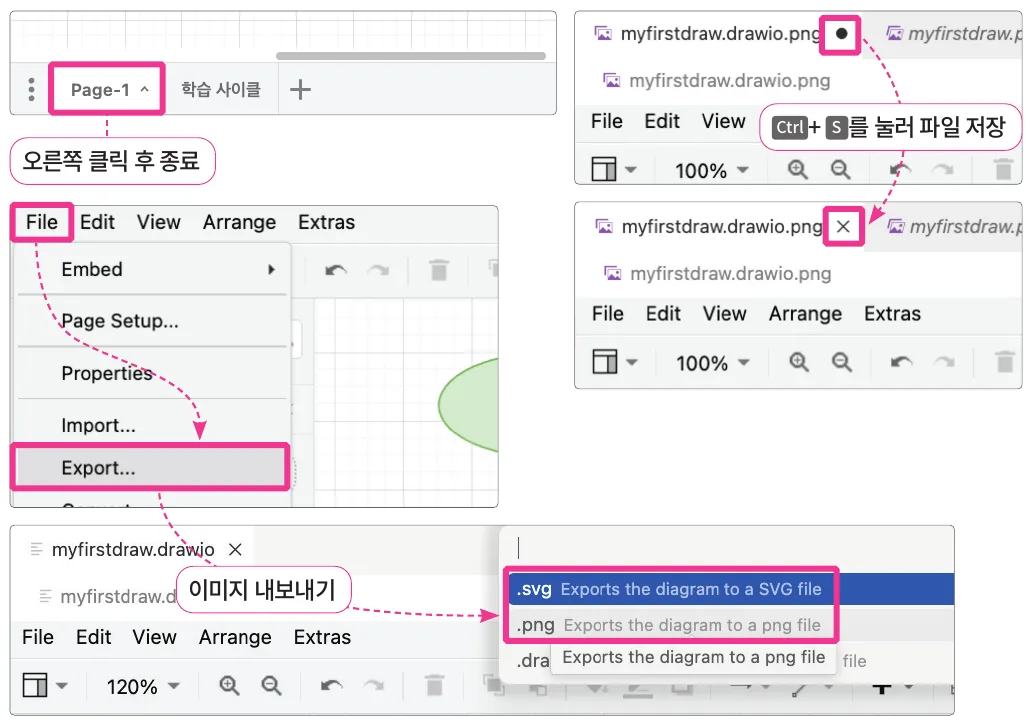Image resolution: width=1032 pixels, height=724 pixels.
Task: Click Undo in the 120% zoom toolbar
Action: pos(332,686)
